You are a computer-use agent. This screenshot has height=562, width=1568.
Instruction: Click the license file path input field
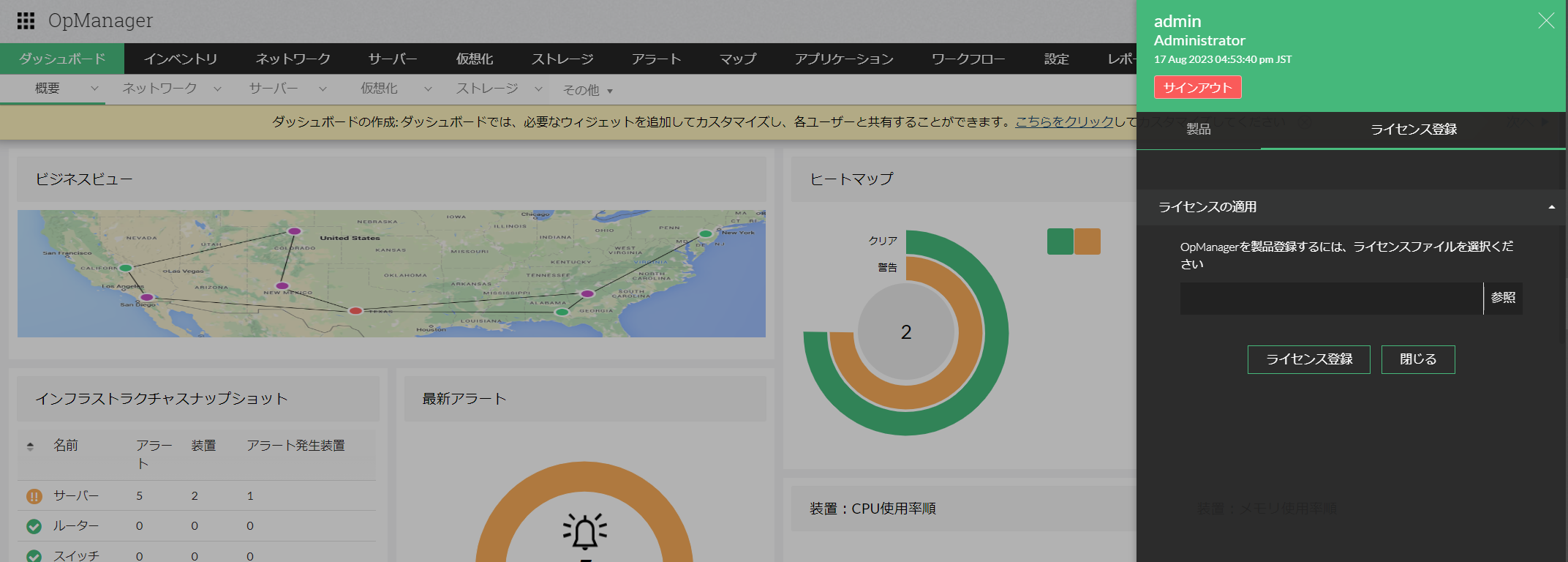(x=1331, y=299)
